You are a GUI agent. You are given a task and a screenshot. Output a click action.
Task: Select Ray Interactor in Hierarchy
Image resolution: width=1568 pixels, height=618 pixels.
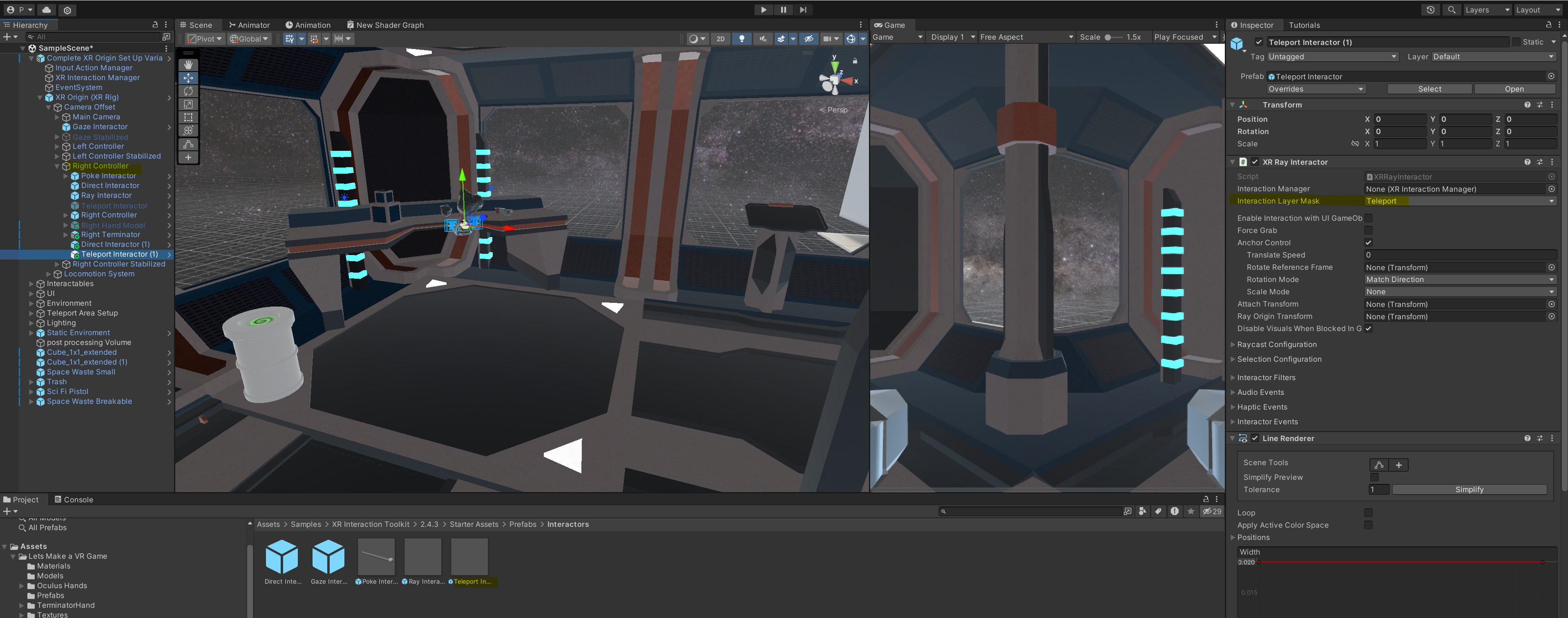coord(106,195)
